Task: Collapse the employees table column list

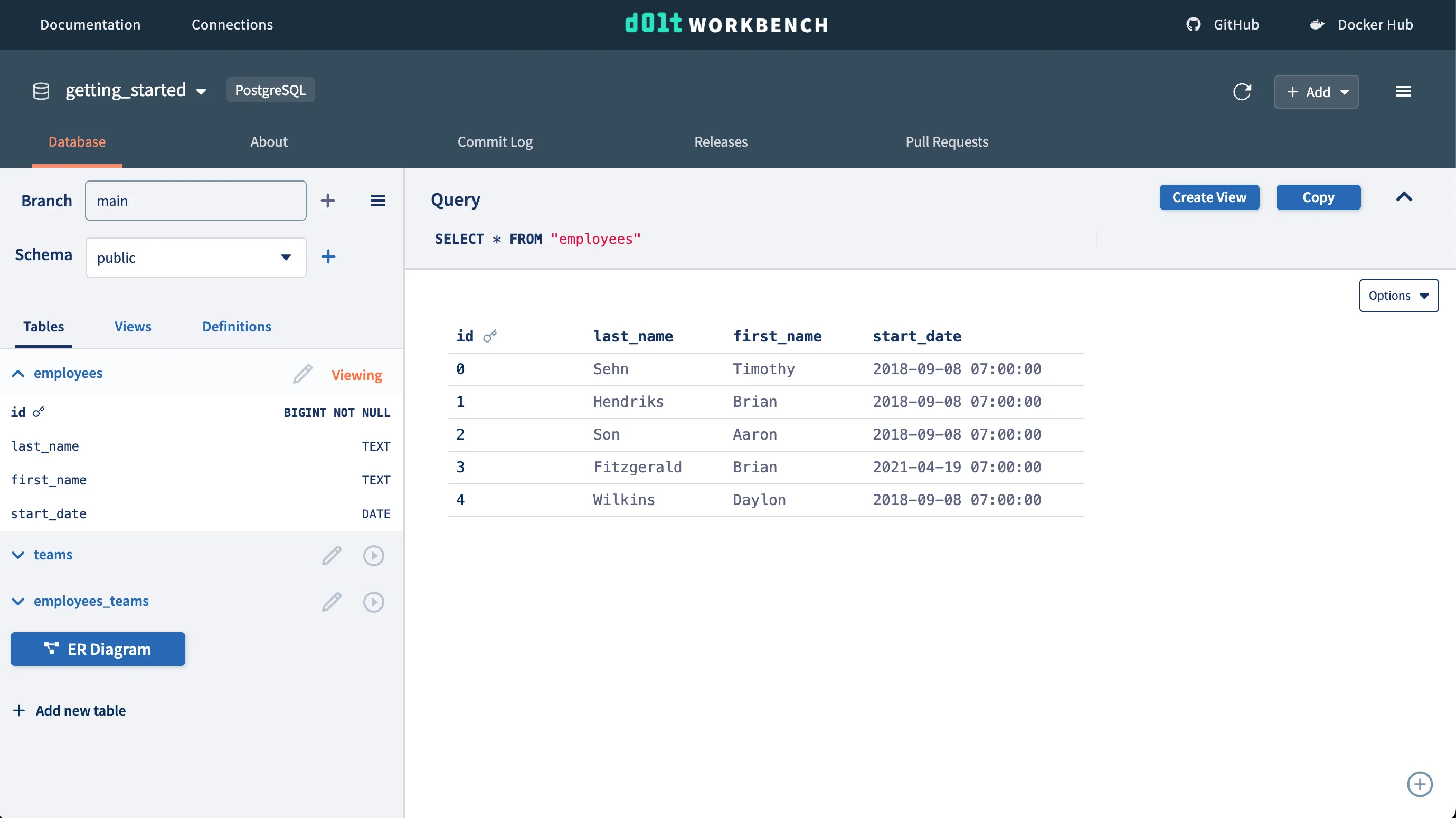Action: 17,374
